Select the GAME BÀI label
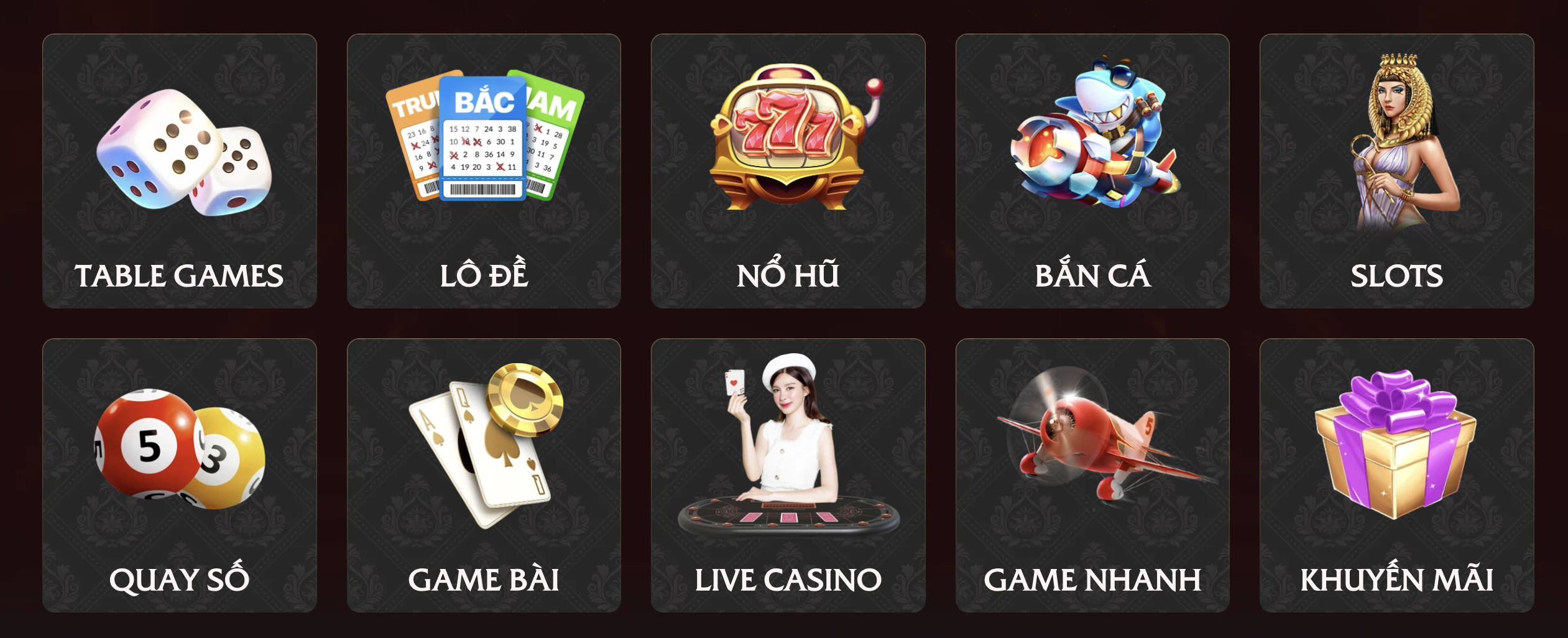The image size is (1568, 638). tap(484, 578)
